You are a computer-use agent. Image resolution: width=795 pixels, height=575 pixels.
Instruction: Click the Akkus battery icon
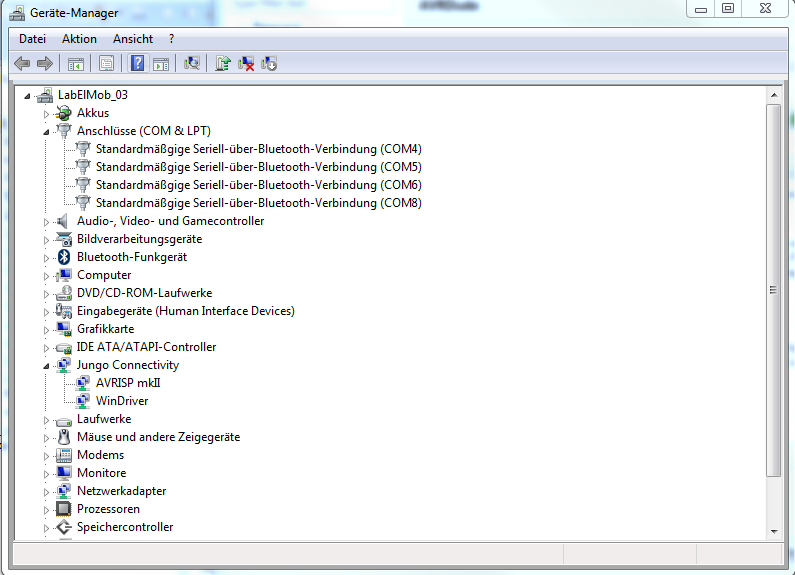pos(64,113)
